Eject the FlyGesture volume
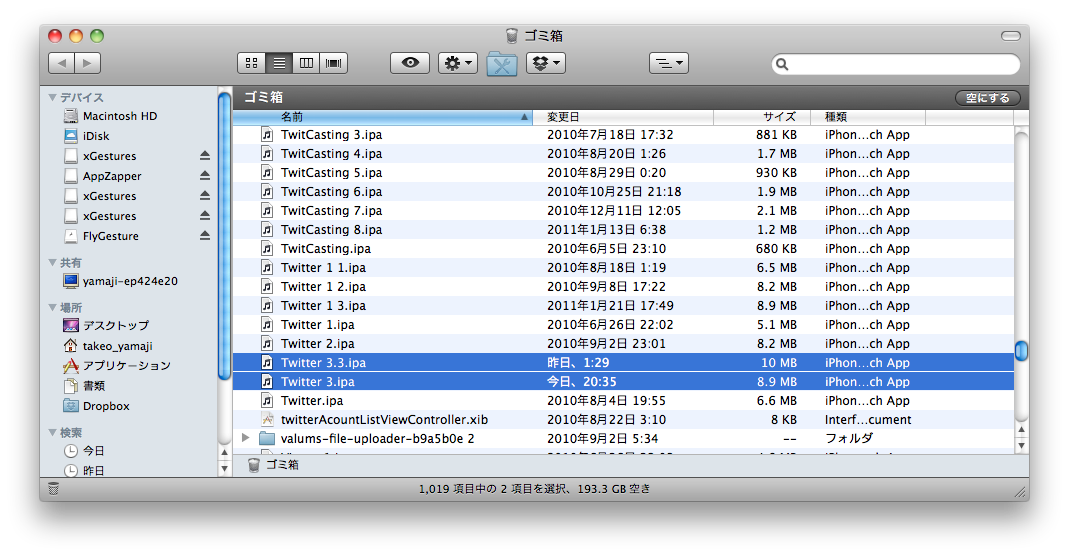Viewport: 1069px width, 556px height. [x=205, y=236]
